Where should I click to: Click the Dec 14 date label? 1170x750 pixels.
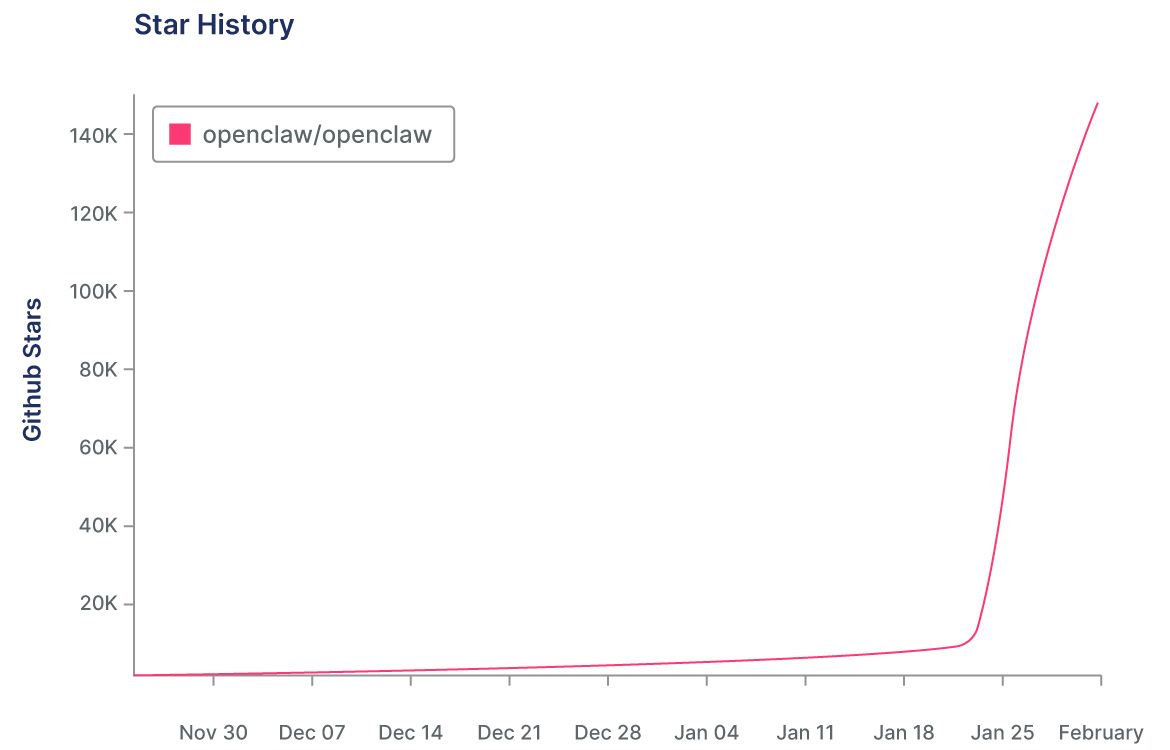coord(411,732)
